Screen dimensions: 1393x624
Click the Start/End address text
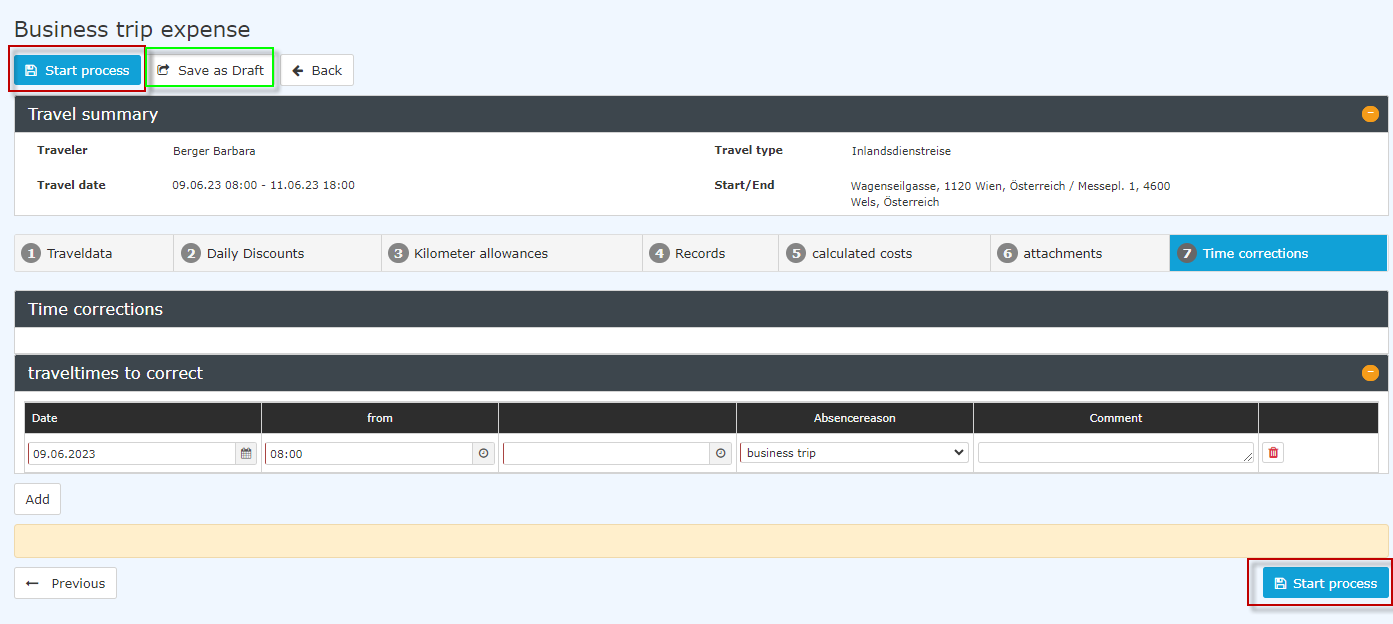click(x=1010, y=194)
